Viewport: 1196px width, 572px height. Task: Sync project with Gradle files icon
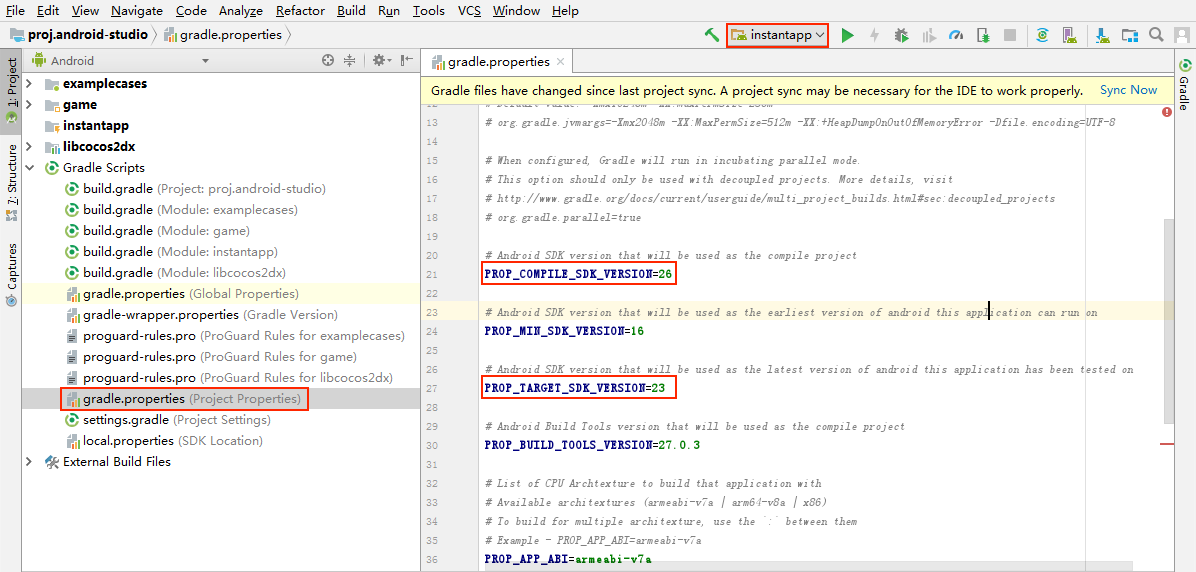point(1042,35)
